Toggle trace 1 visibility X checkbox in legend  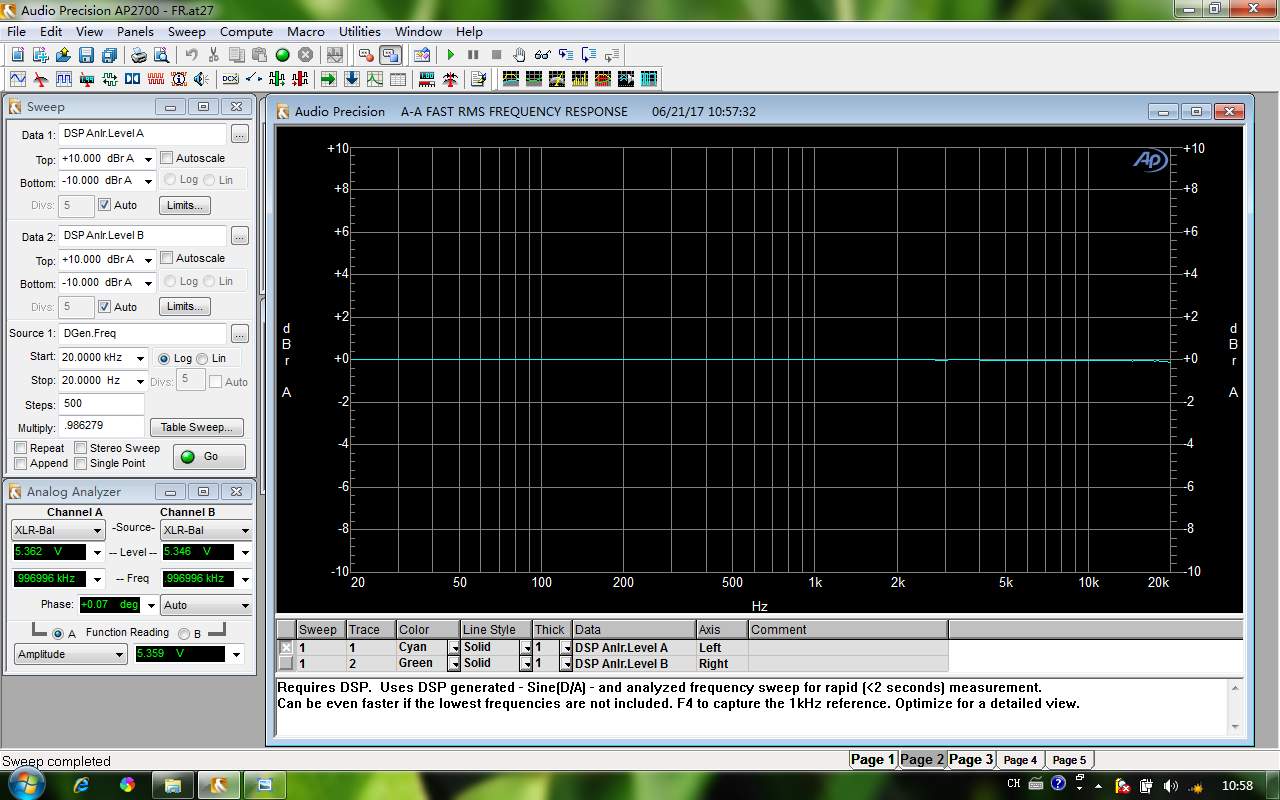286,648
